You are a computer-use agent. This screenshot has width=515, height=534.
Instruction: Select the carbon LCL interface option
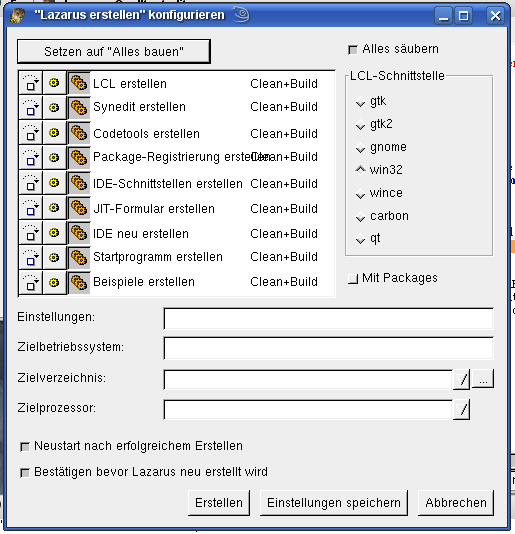360,217
